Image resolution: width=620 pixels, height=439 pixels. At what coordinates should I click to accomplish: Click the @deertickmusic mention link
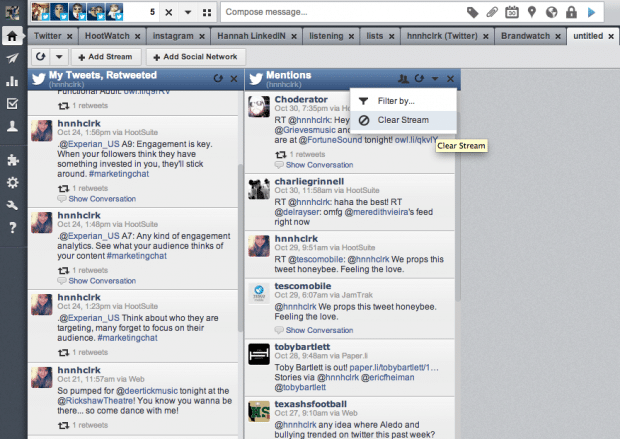click(x=147, y=391)
